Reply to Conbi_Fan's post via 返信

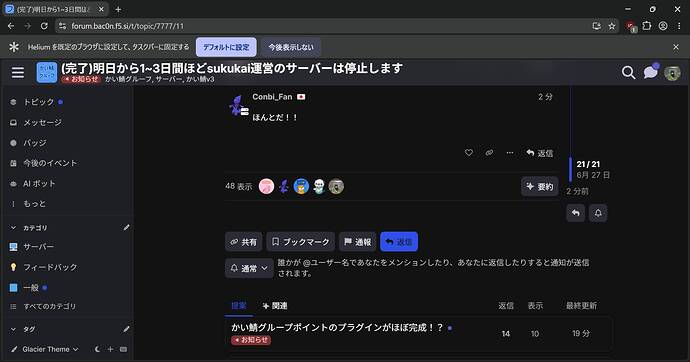[x=540, y=153]
